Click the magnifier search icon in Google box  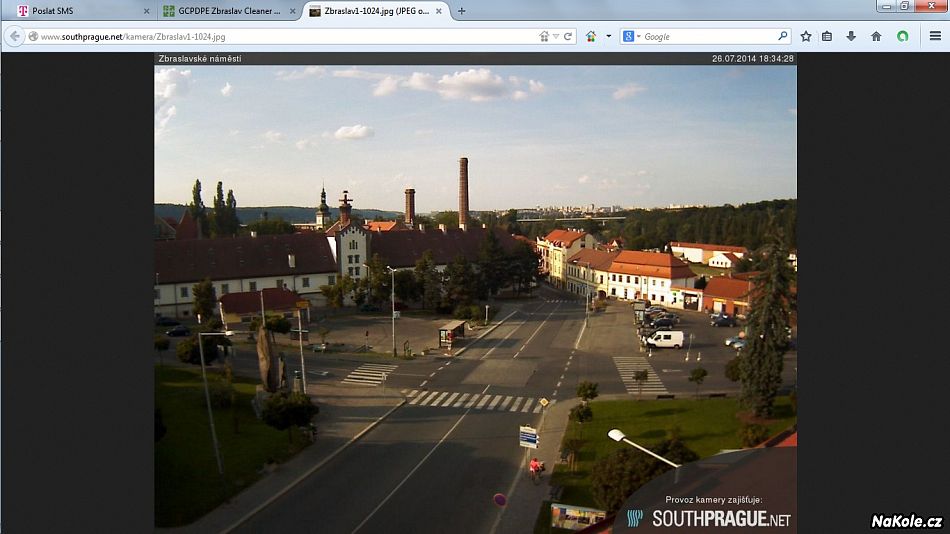tap(783, 36)
